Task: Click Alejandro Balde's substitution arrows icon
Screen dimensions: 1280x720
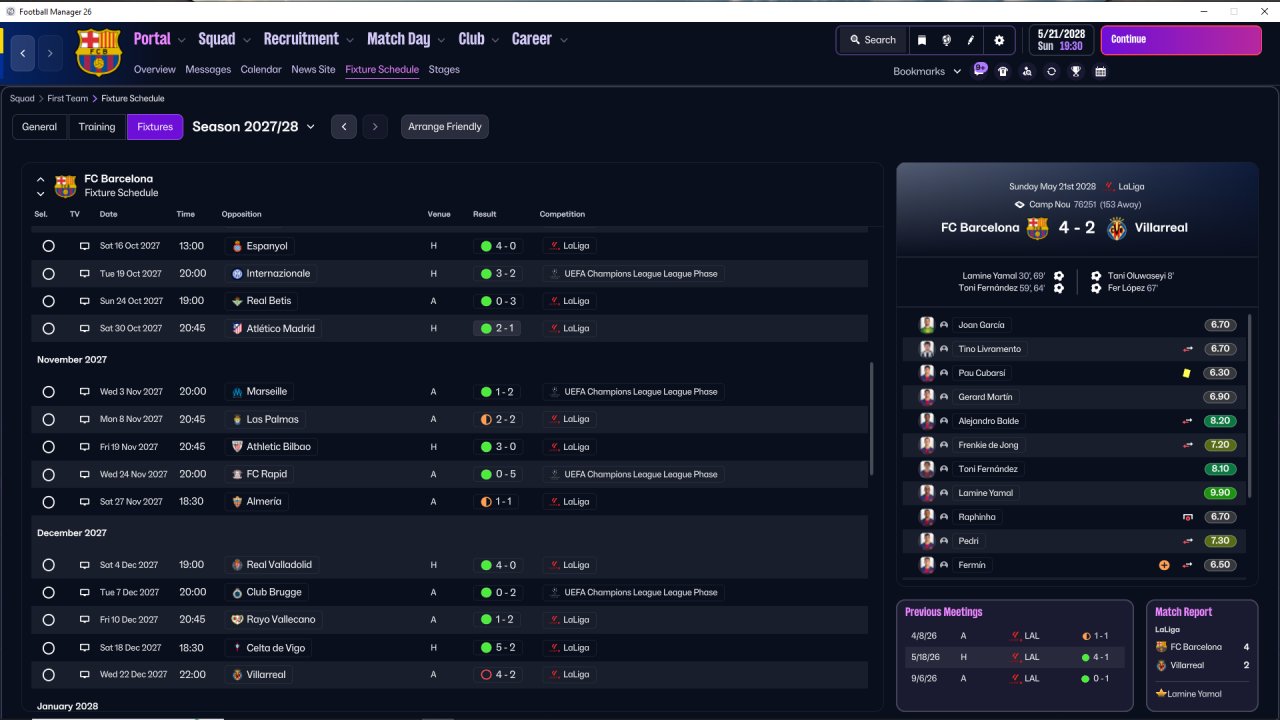Action: coord(1188,421)
